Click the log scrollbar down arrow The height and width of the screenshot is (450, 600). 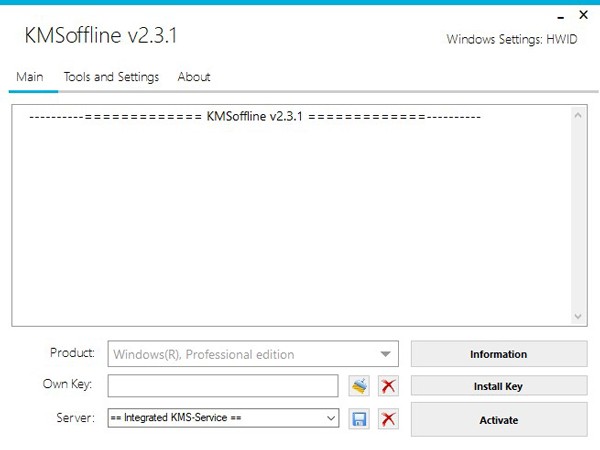pyautogui.click(x=578, y=316)
